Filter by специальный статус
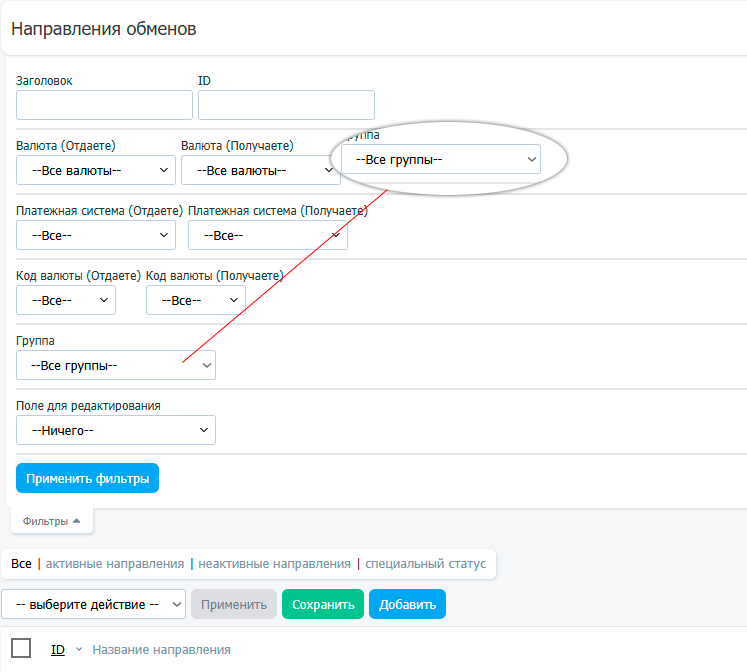The width and height of the screenshot is (747, 672). (x=425, y=564)
